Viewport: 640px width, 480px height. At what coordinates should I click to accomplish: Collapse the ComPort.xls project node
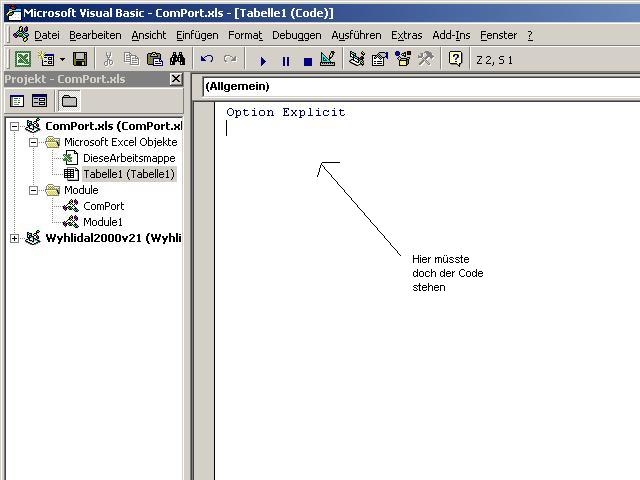14,126
